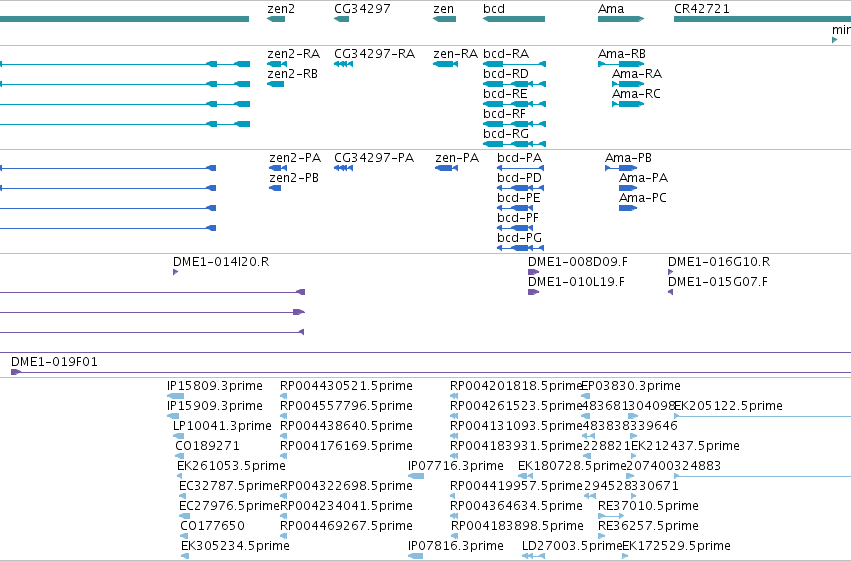Click the DME1-019F01 clone label
The width and height of the screenshot is (851, 561).
pyautogui.click(x=54, y=362)
